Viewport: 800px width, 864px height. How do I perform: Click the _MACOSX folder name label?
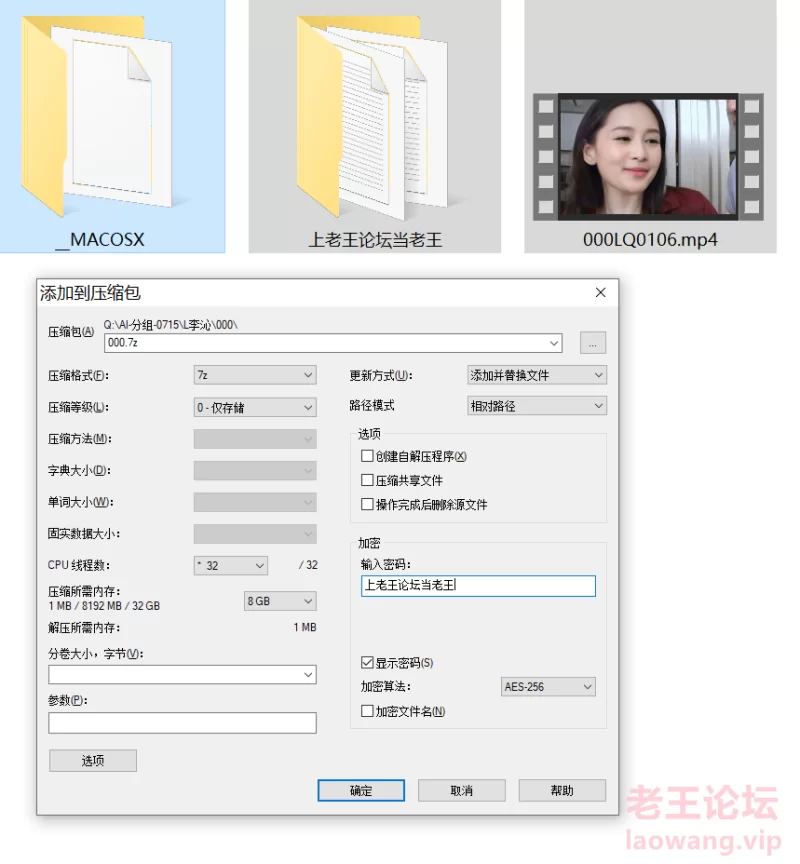point(100,240)
